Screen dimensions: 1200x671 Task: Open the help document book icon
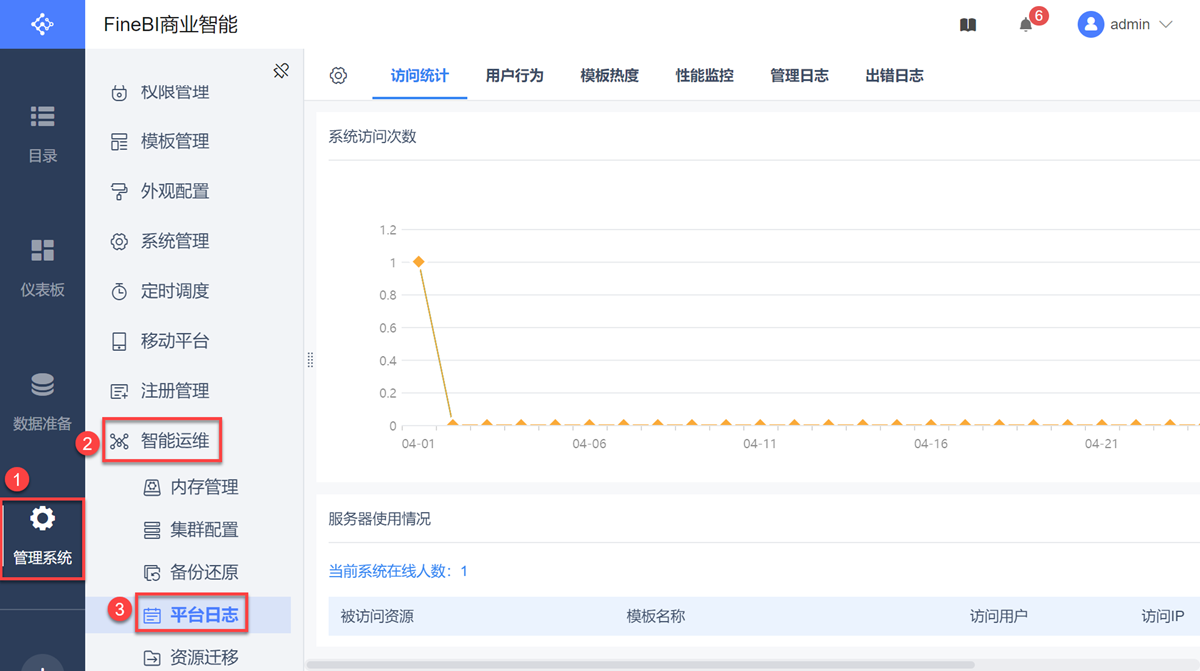tap(968, 25)
